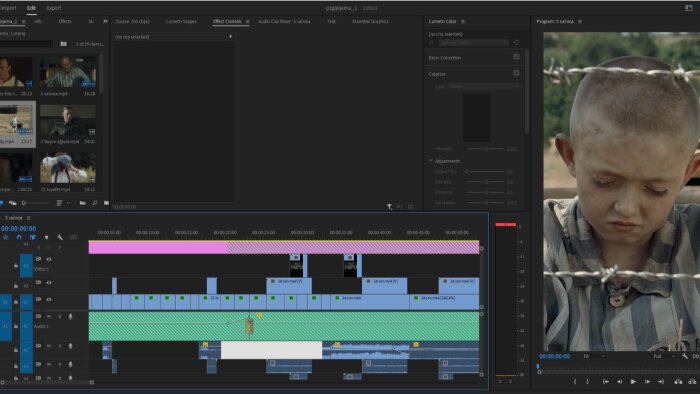
Task: Click the V1 source patching button
Action: pos(6,302)
